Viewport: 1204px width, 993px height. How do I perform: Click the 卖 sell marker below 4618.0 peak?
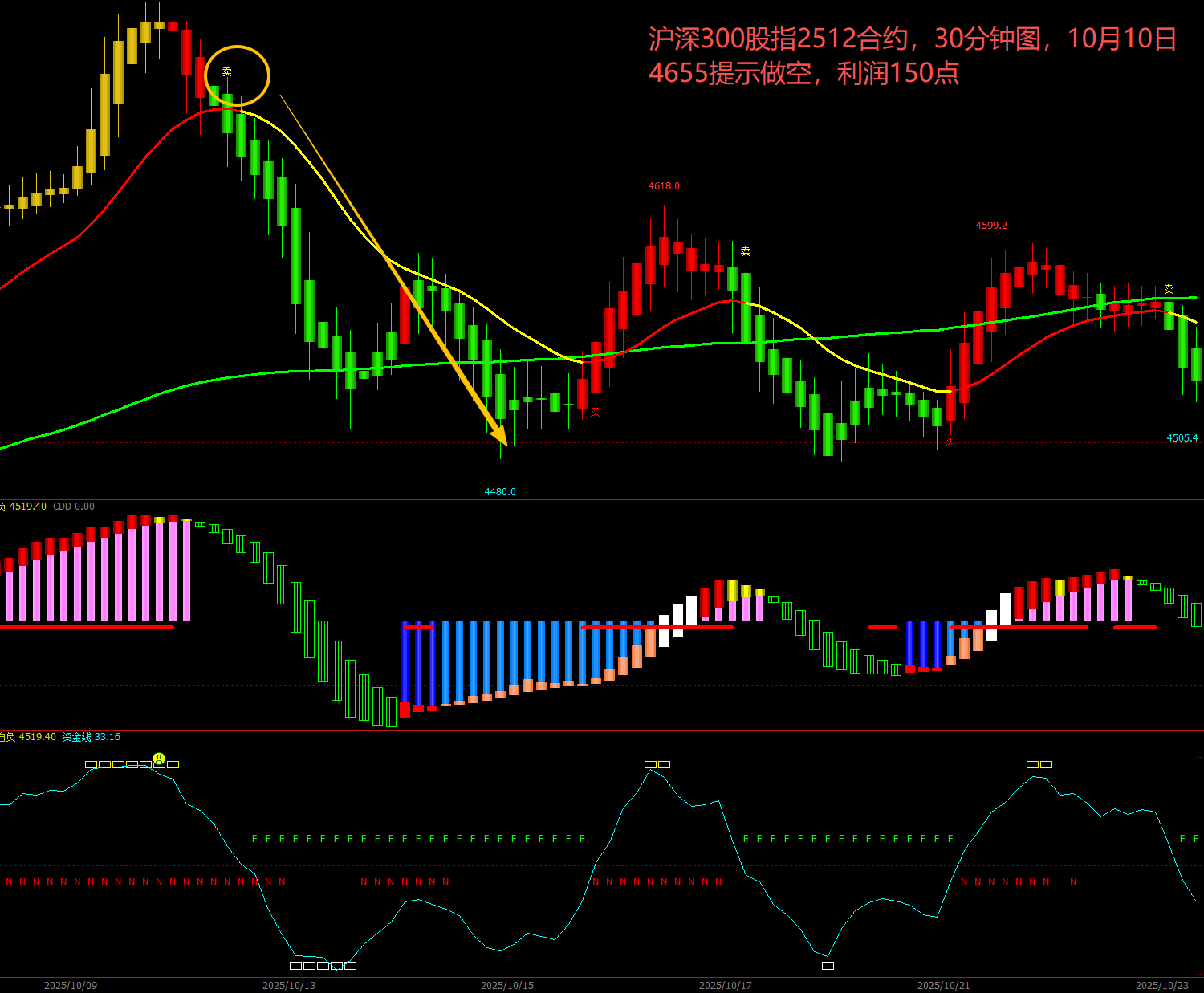tap(745, 251)
